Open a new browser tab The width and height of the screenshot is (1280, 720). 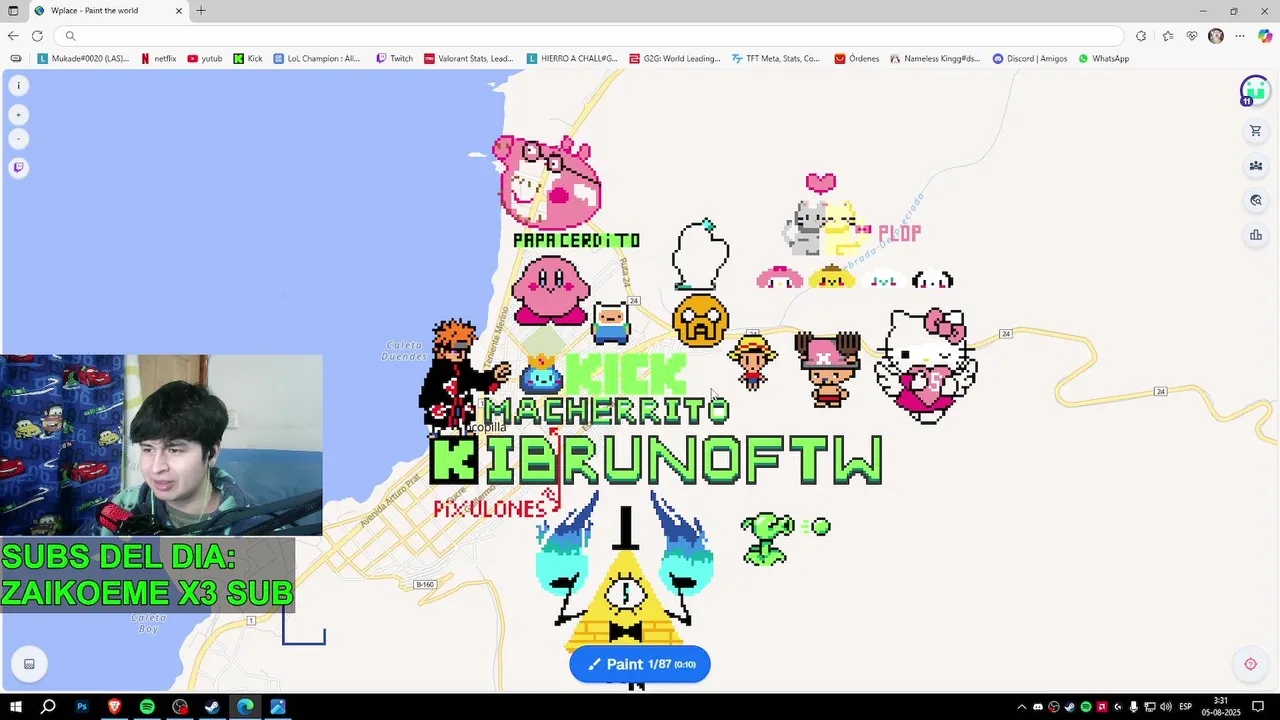[201, 11]
